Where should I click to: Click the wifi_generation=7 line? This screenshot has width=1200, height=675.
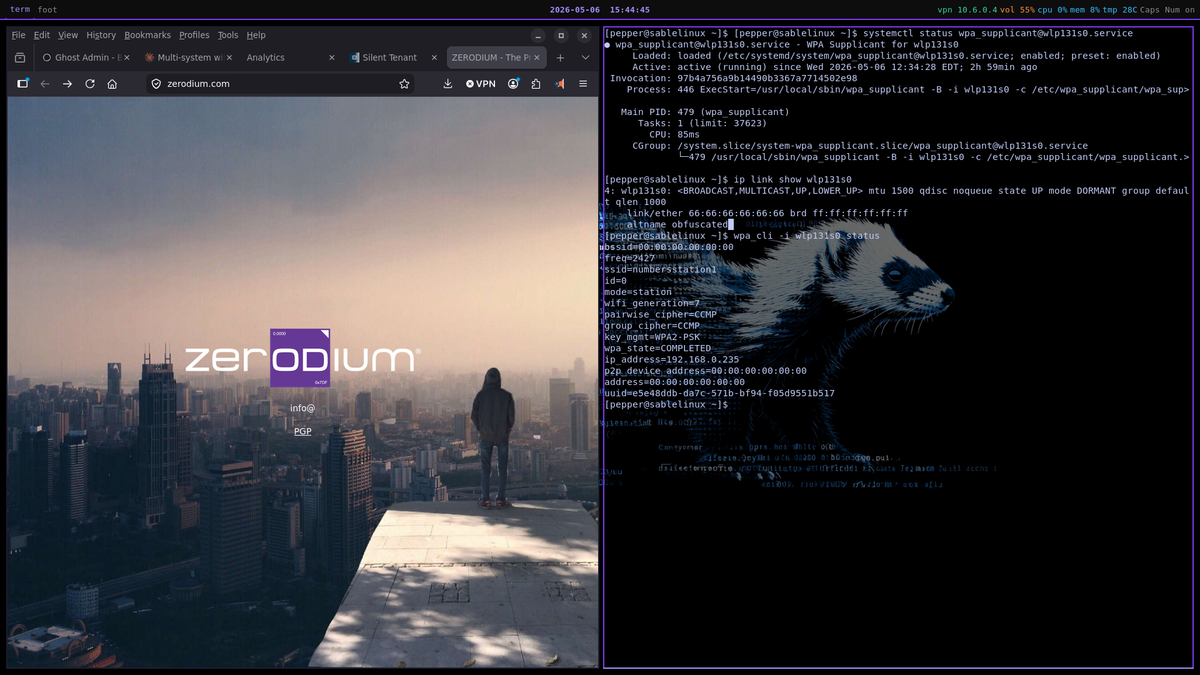(652, 303)
